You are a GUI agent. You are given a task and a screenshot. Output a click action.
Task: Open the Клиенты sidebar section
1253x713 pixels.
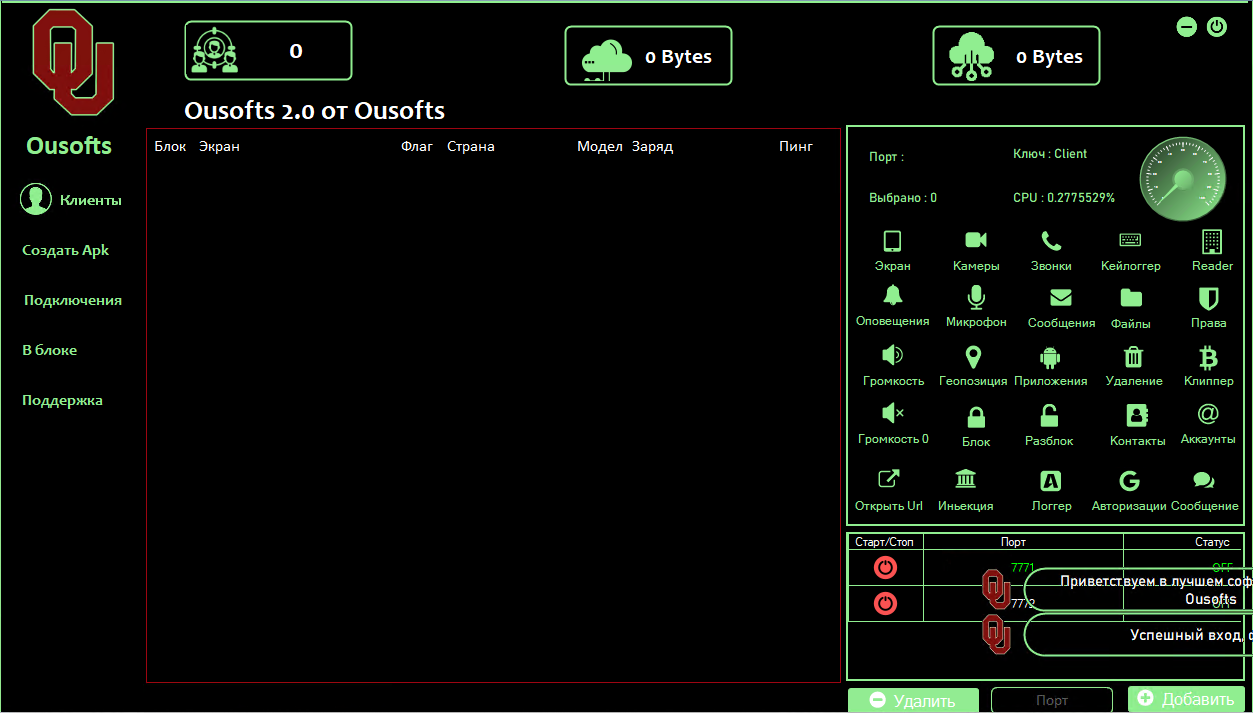tap(71, 200)
